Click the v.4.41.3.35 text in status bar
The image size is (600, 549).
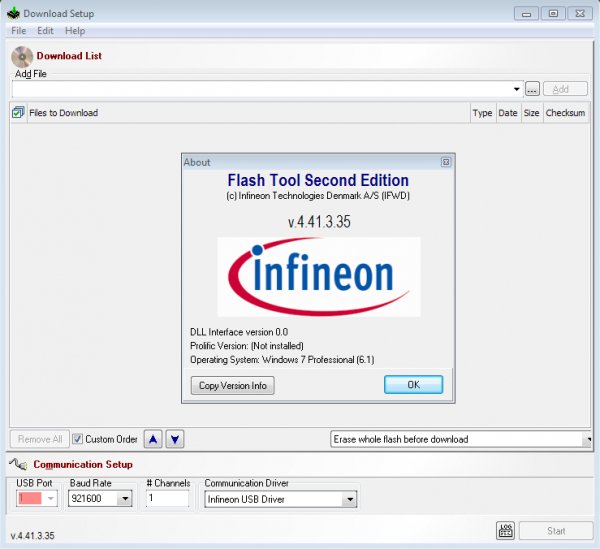[x=33, y=536]
